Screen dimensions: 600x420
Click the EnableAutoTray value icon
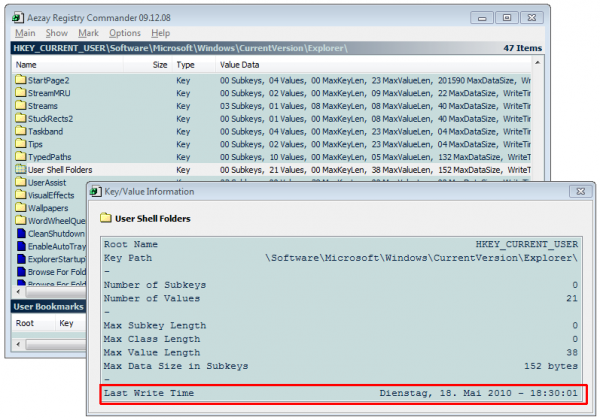click(21, 246)
